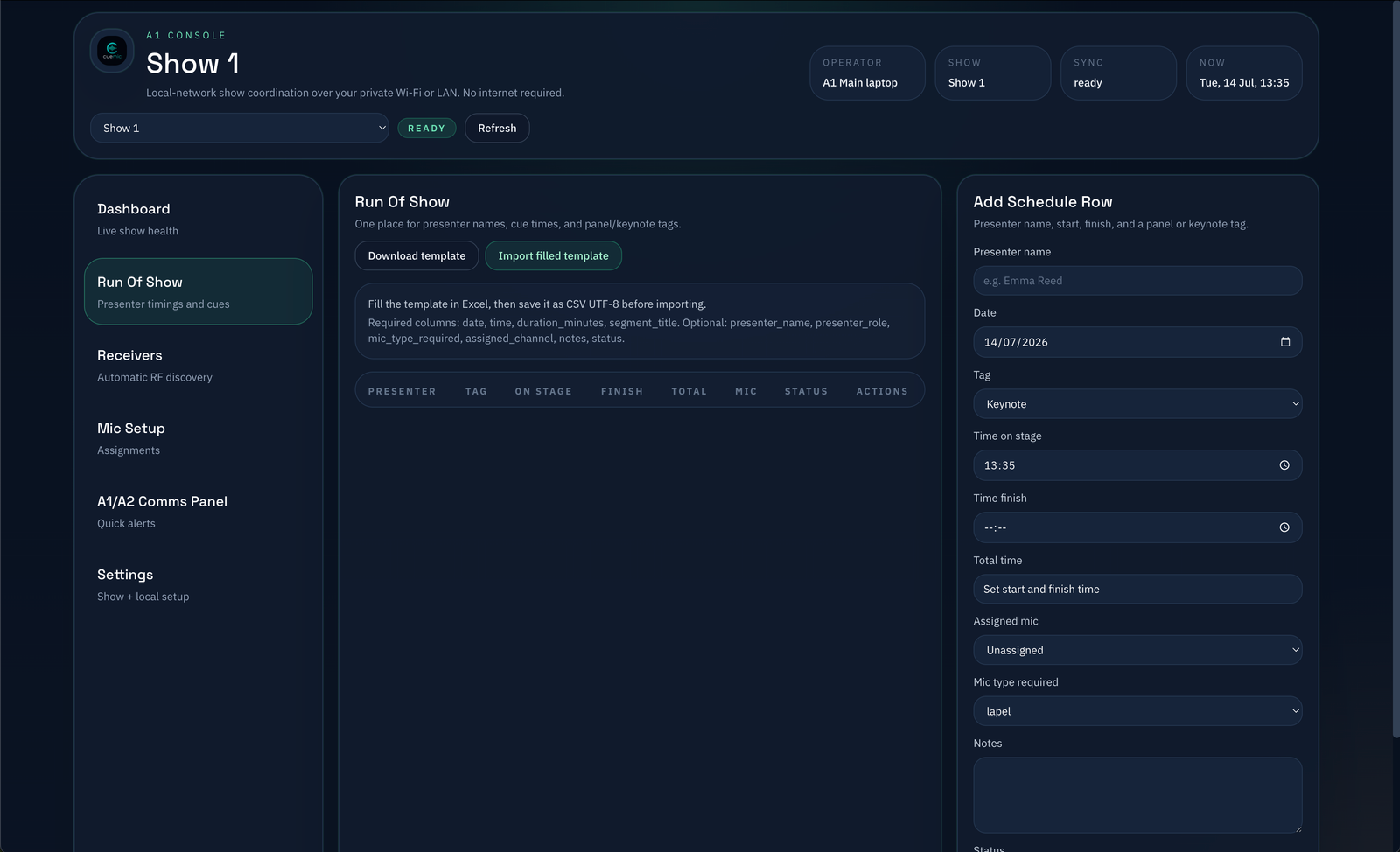The width and height of the screenshot is (1400, 852).
Task: Open Mic Setup assignments
Action: (199, 438)
